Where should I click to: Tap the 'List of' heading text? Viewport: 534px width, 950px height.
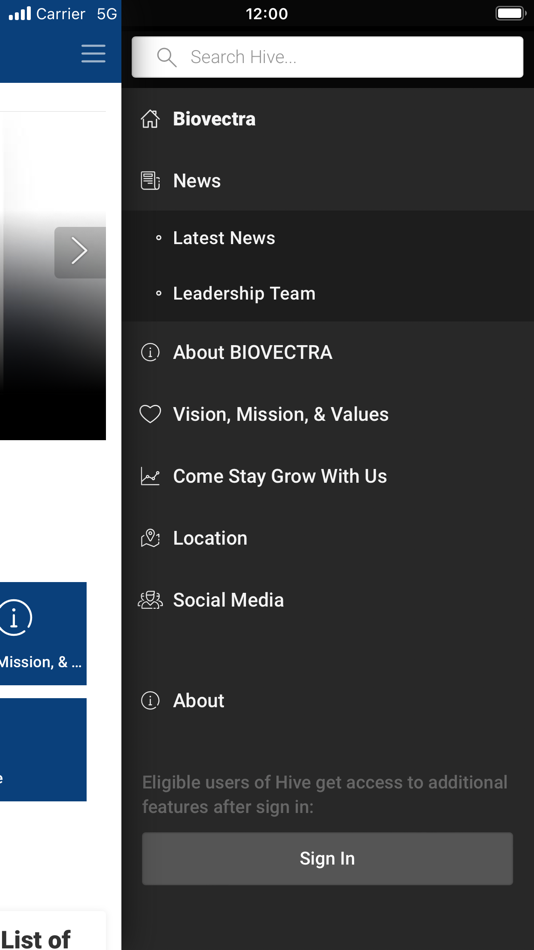point(36,940)
